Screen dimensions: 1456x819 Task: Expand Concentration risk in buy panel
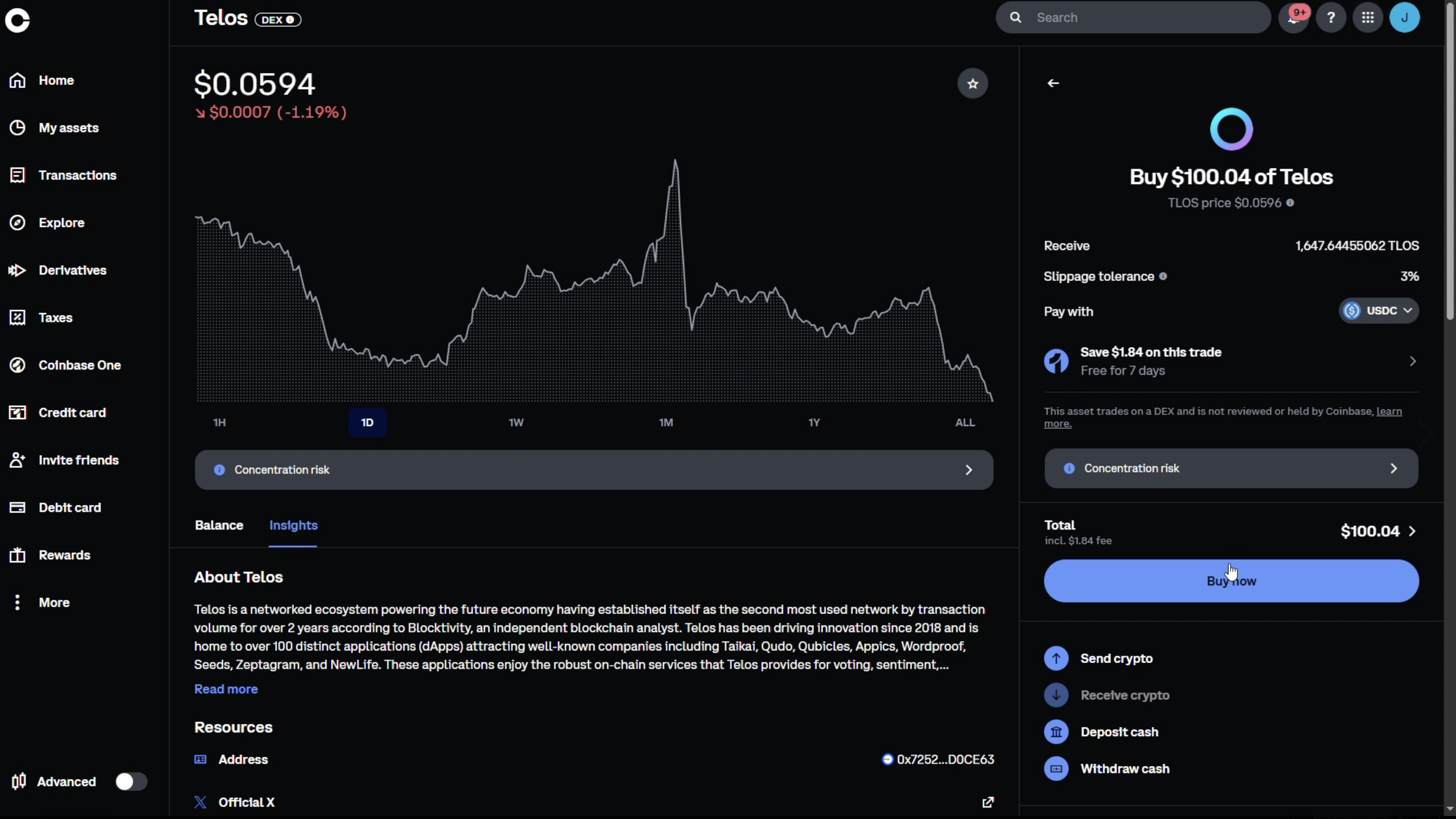pyautogui.click(x=1230, y=468)
